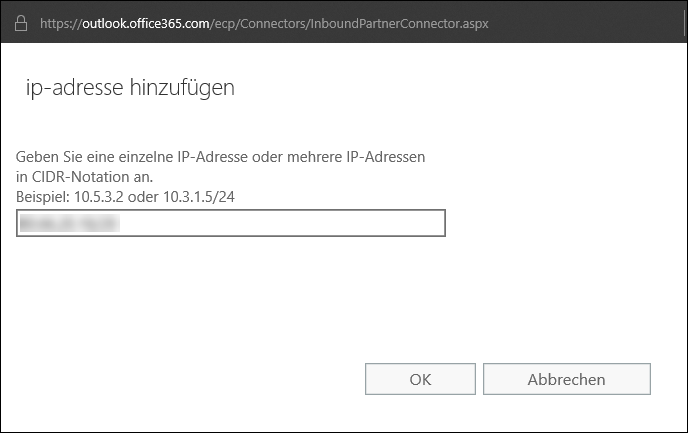Screen dimensions: 688x433
Task: Click the word 'oder' in the example line
Action: click(143, 197)
